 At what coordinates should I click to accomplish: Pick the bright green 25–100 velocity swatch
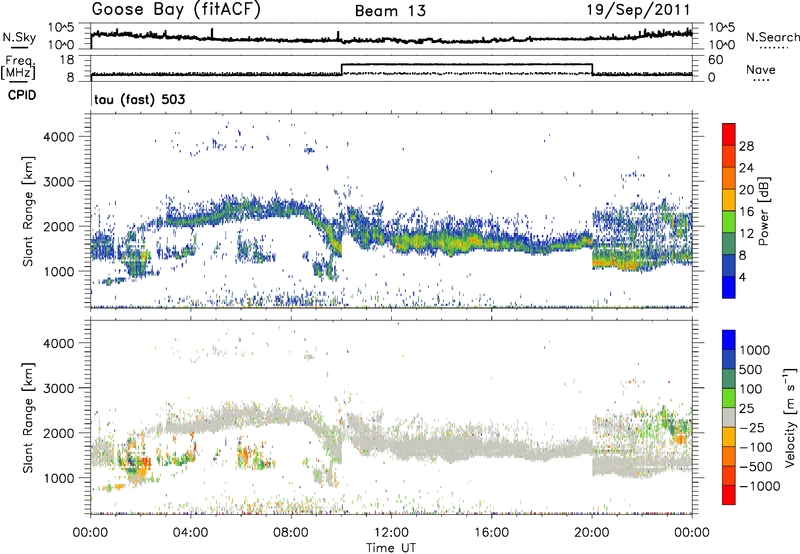pyautogui.click(x=729, y=398)
